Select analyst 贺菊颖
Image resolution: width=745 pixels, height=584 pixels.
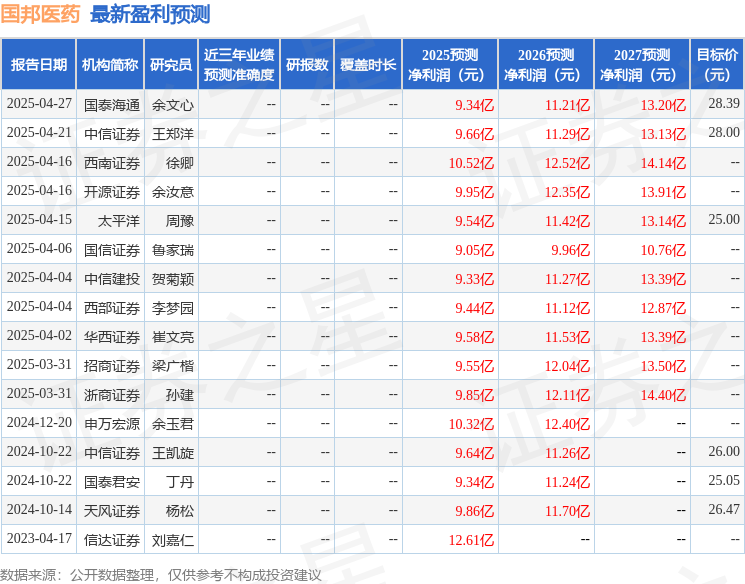[x=172, y=279]
